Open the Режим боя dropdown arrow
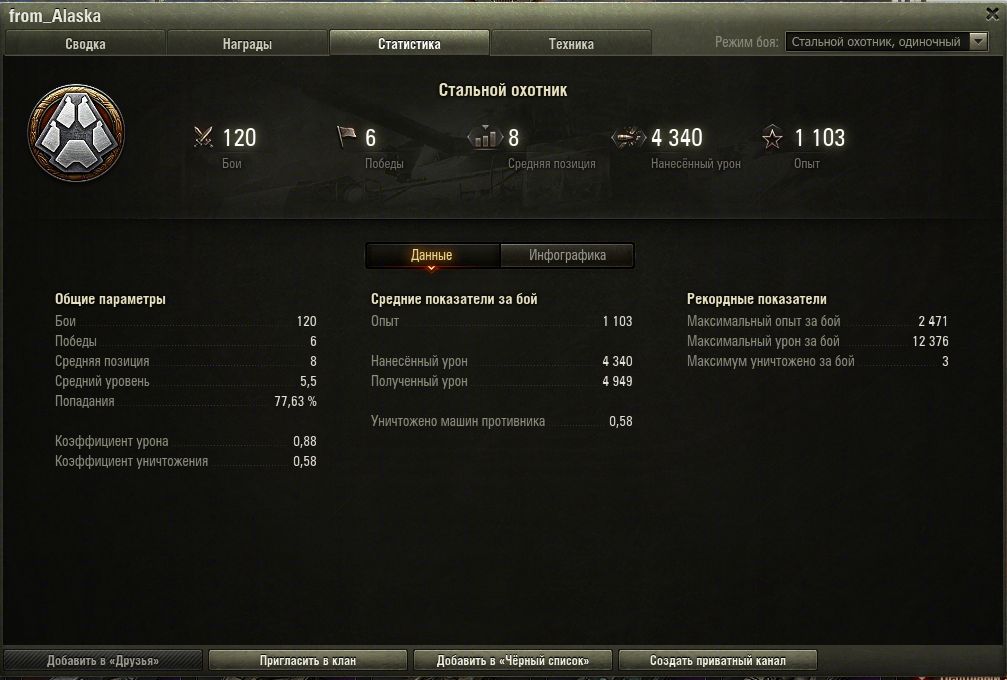Viewport: 1007px width, 680px height. click(978, 42)
